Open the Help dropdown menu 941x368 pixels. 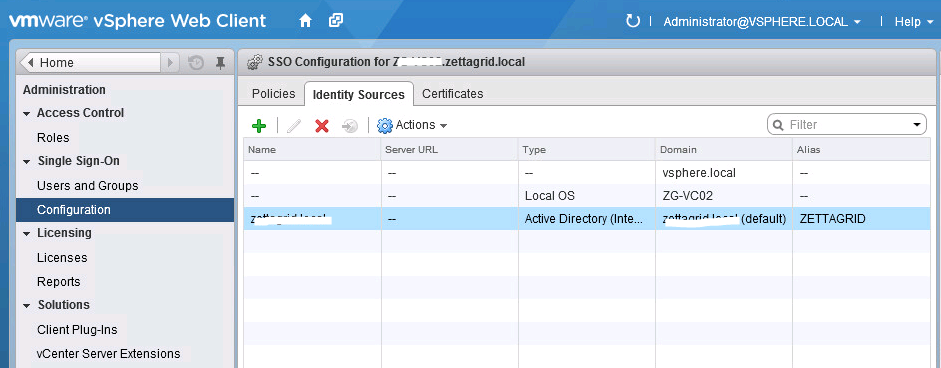click(914, 22)
